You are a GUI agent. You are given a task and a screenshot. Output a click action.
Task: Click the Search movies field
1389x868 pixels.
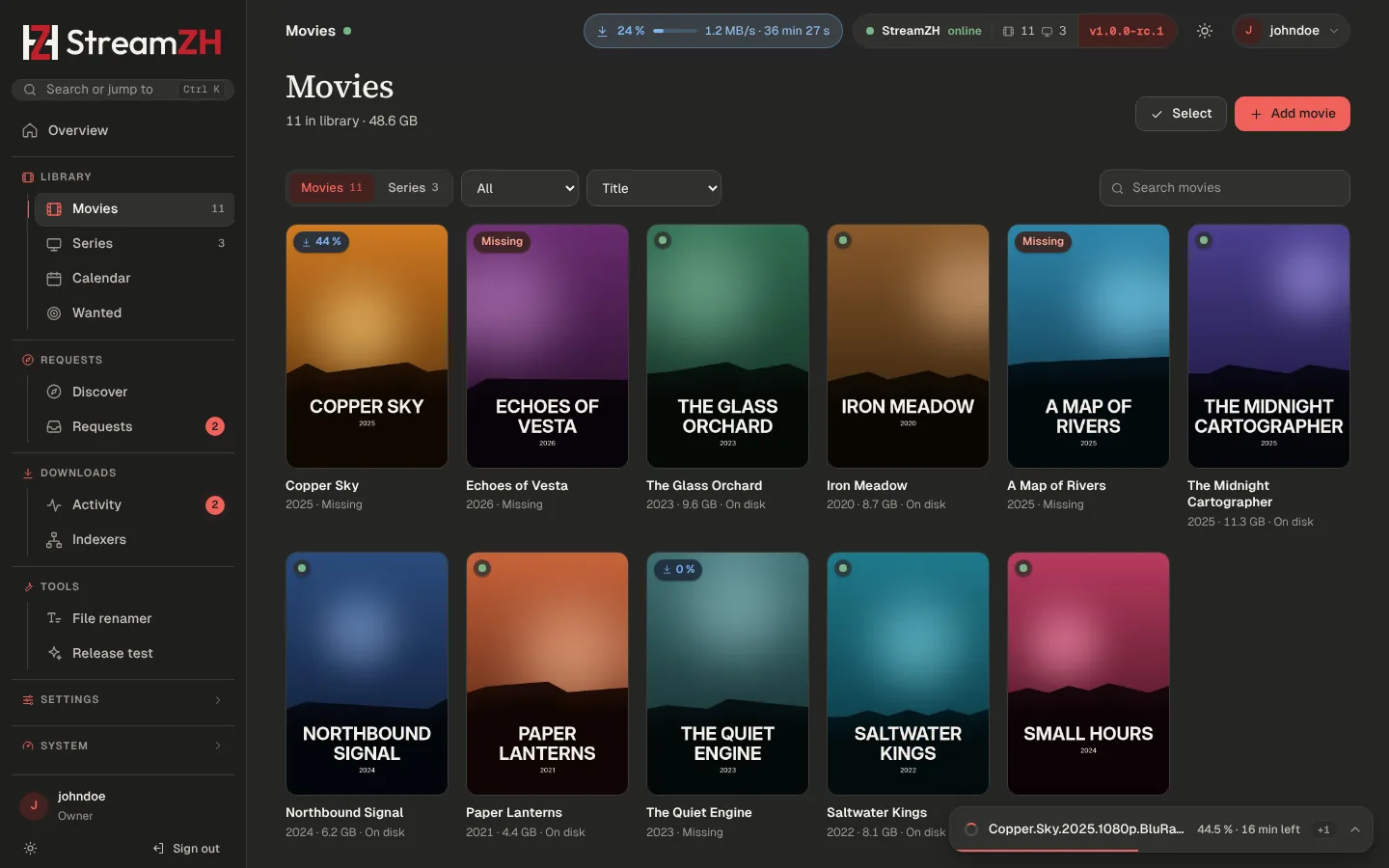click(1225, 188)
